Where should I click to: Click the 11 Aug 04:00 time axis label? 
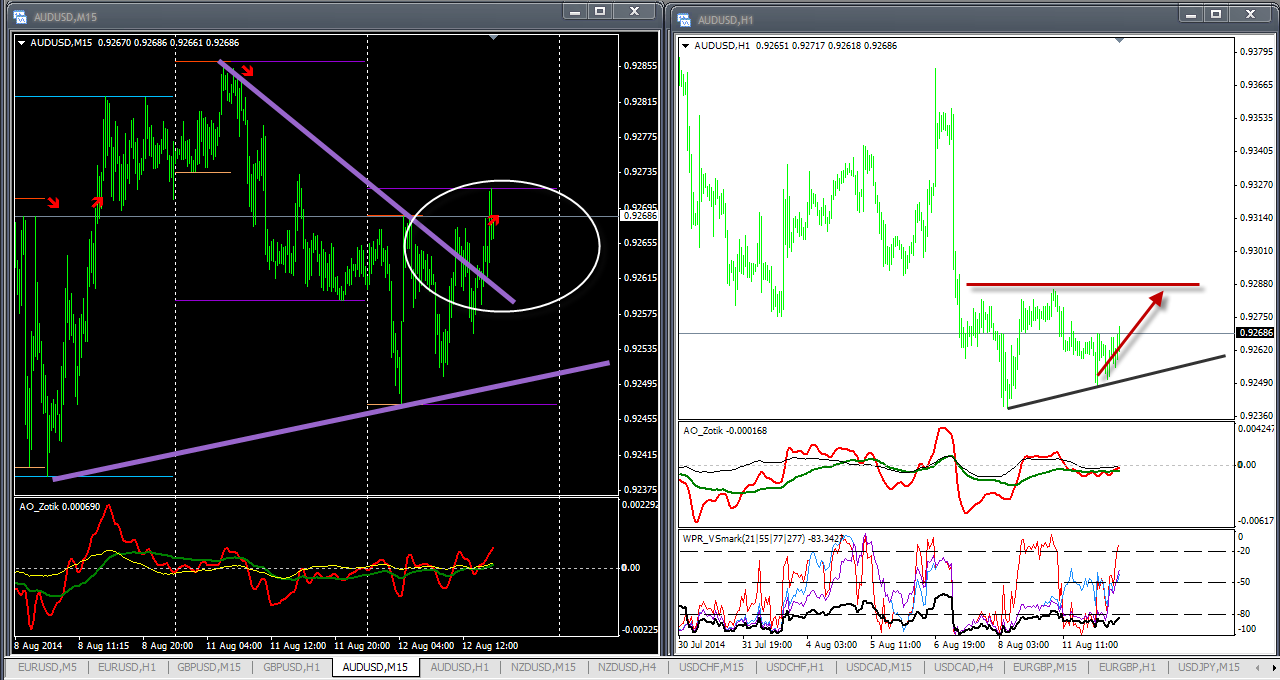(x=234, y=645)
